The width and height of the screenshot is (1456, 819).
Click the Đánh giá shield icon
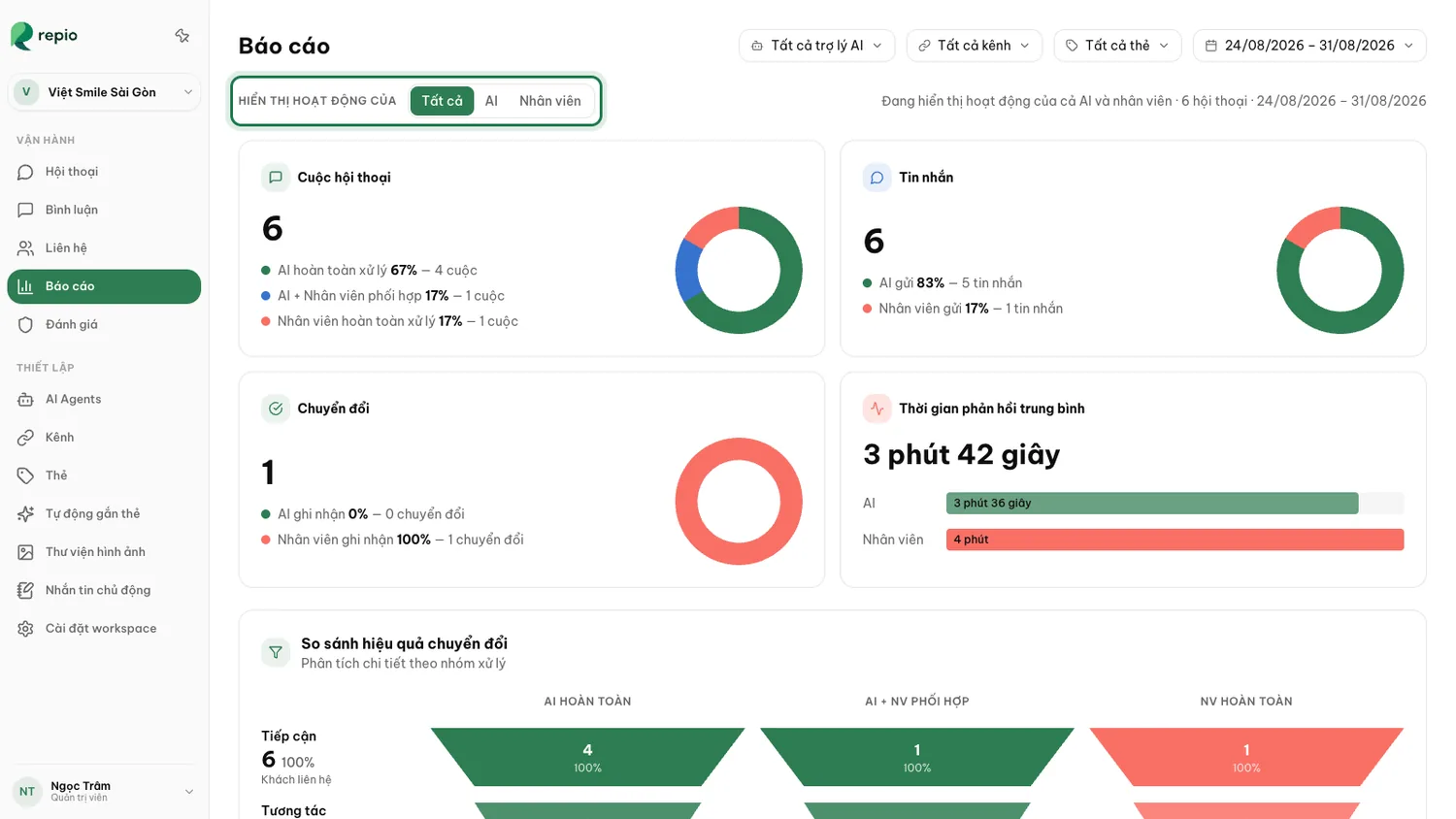[25, 324]
